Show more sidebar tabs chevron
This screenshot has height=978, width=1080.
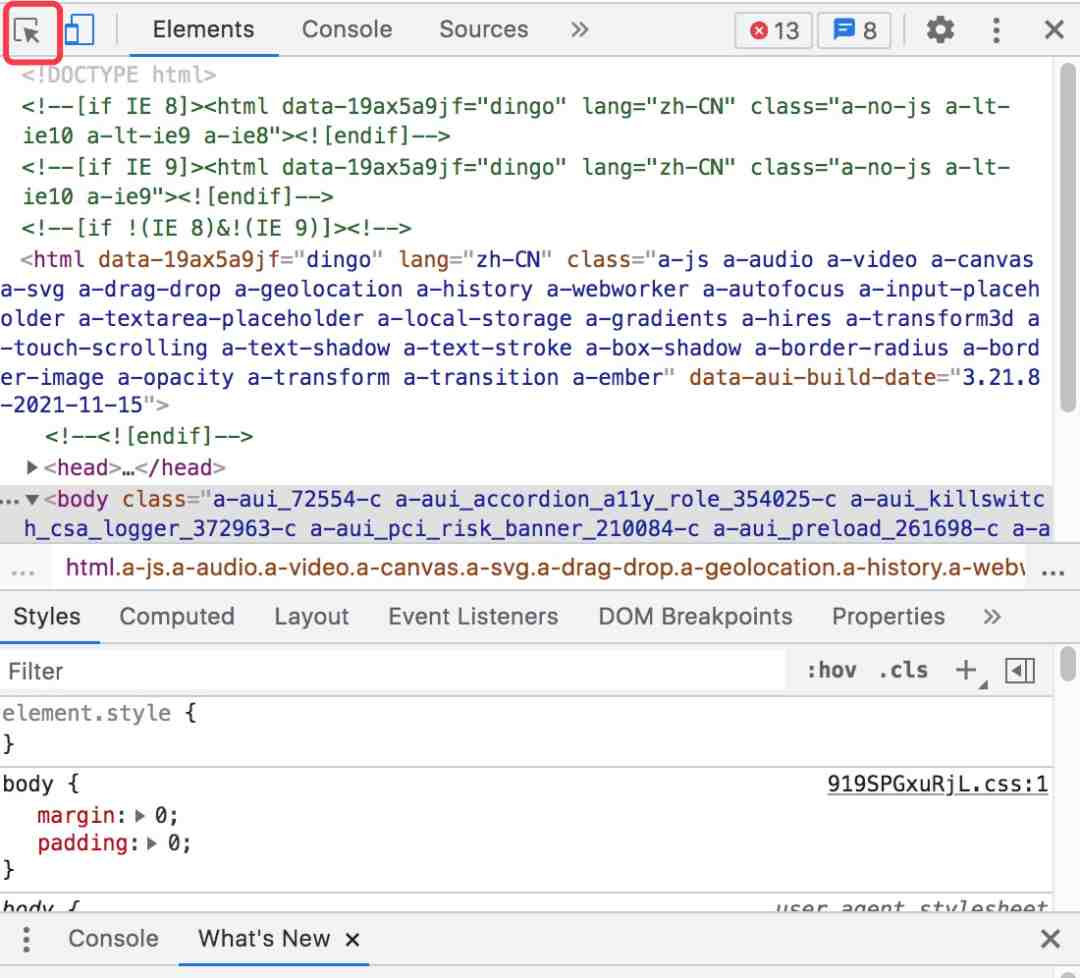(991, 616)
